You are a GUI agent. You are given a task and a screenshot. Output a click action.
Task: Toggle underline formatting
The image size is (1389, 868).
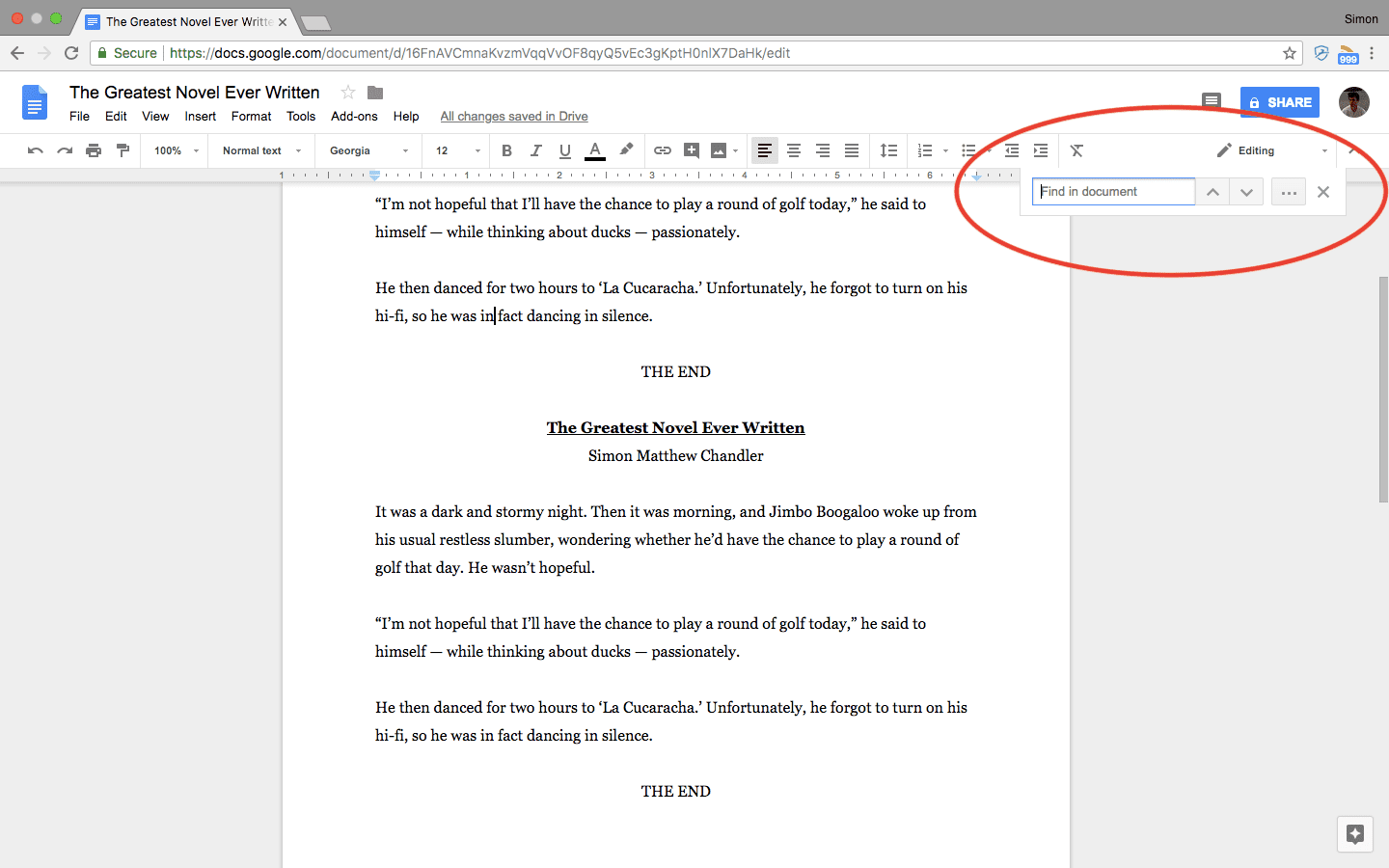click(565, 150)
